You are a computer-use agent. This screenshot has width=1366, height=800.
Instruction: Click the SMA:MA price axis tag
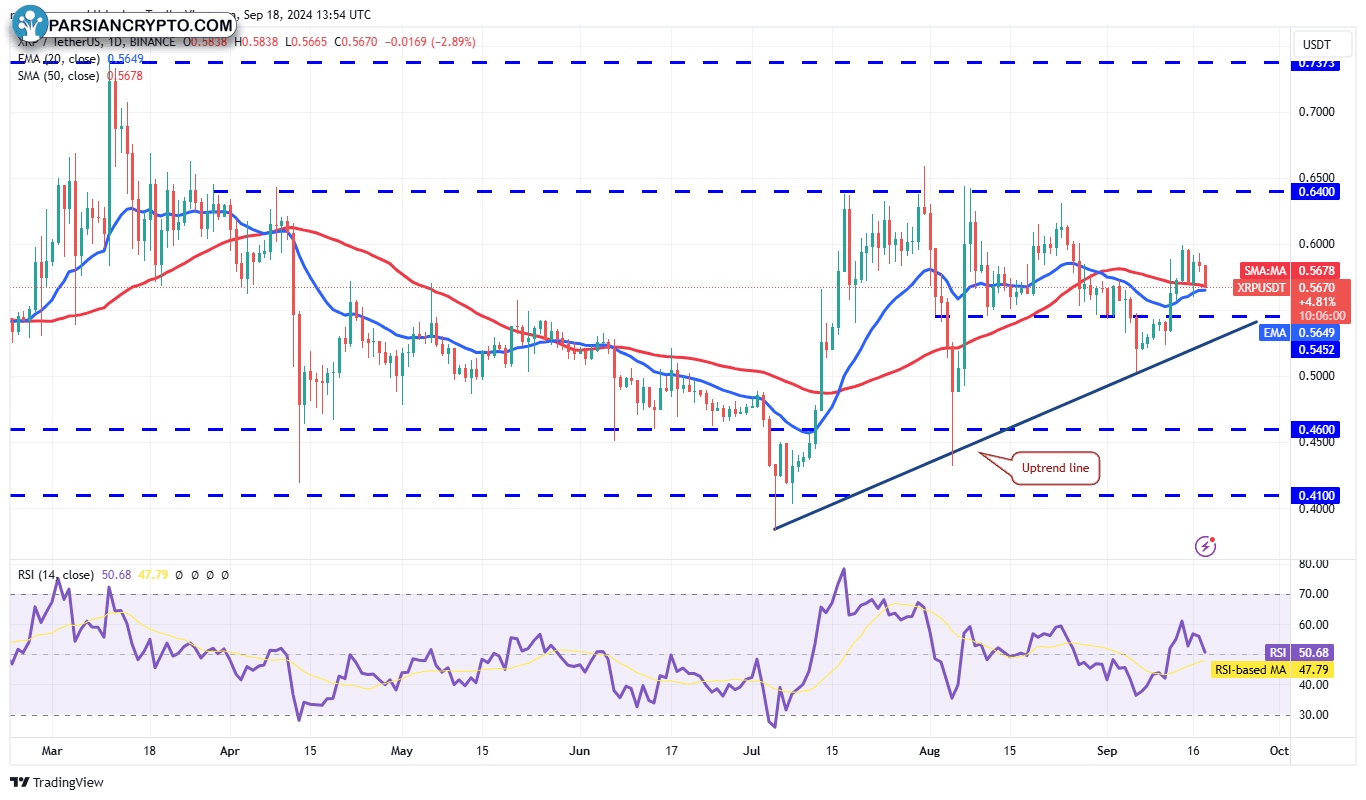point(1266,270)
